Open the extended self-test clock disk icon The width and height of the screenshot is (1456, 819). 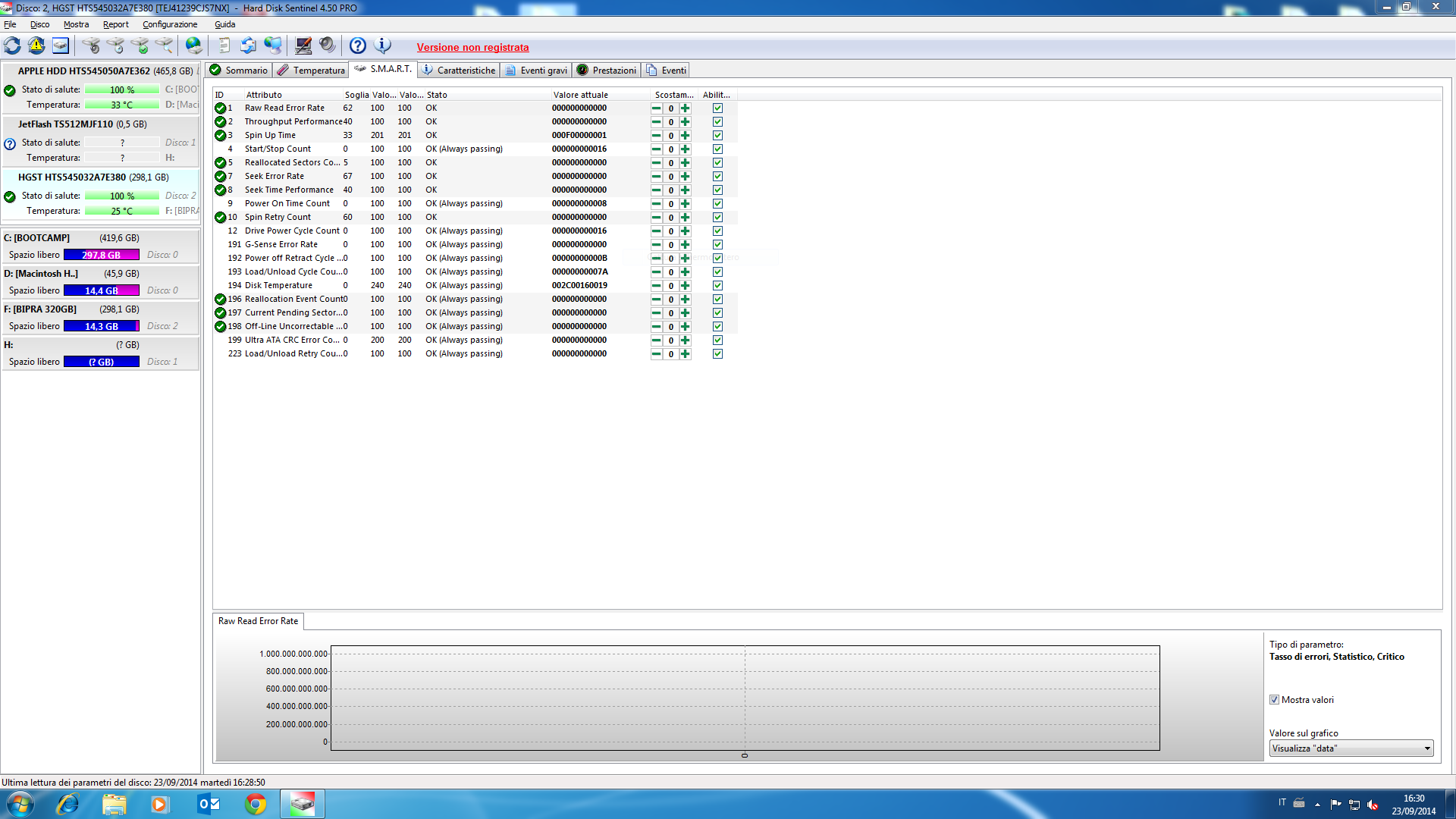tap(115, 45)
